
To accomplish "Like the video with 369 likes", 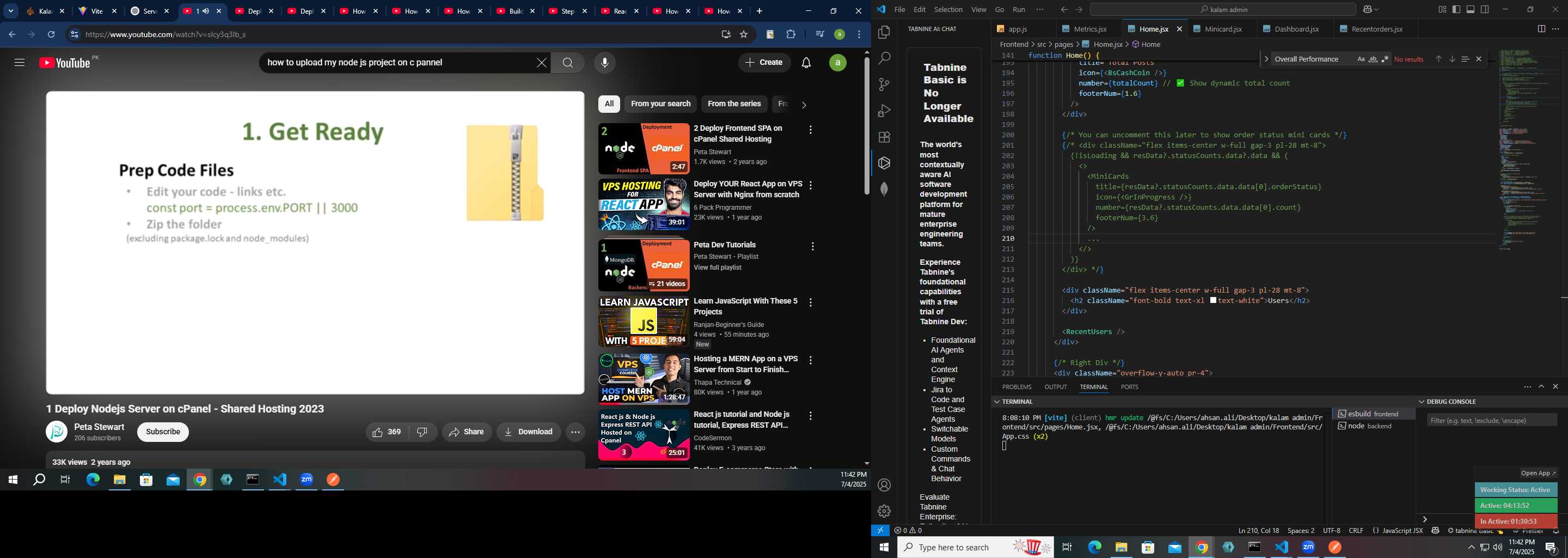I will point(387,432).
